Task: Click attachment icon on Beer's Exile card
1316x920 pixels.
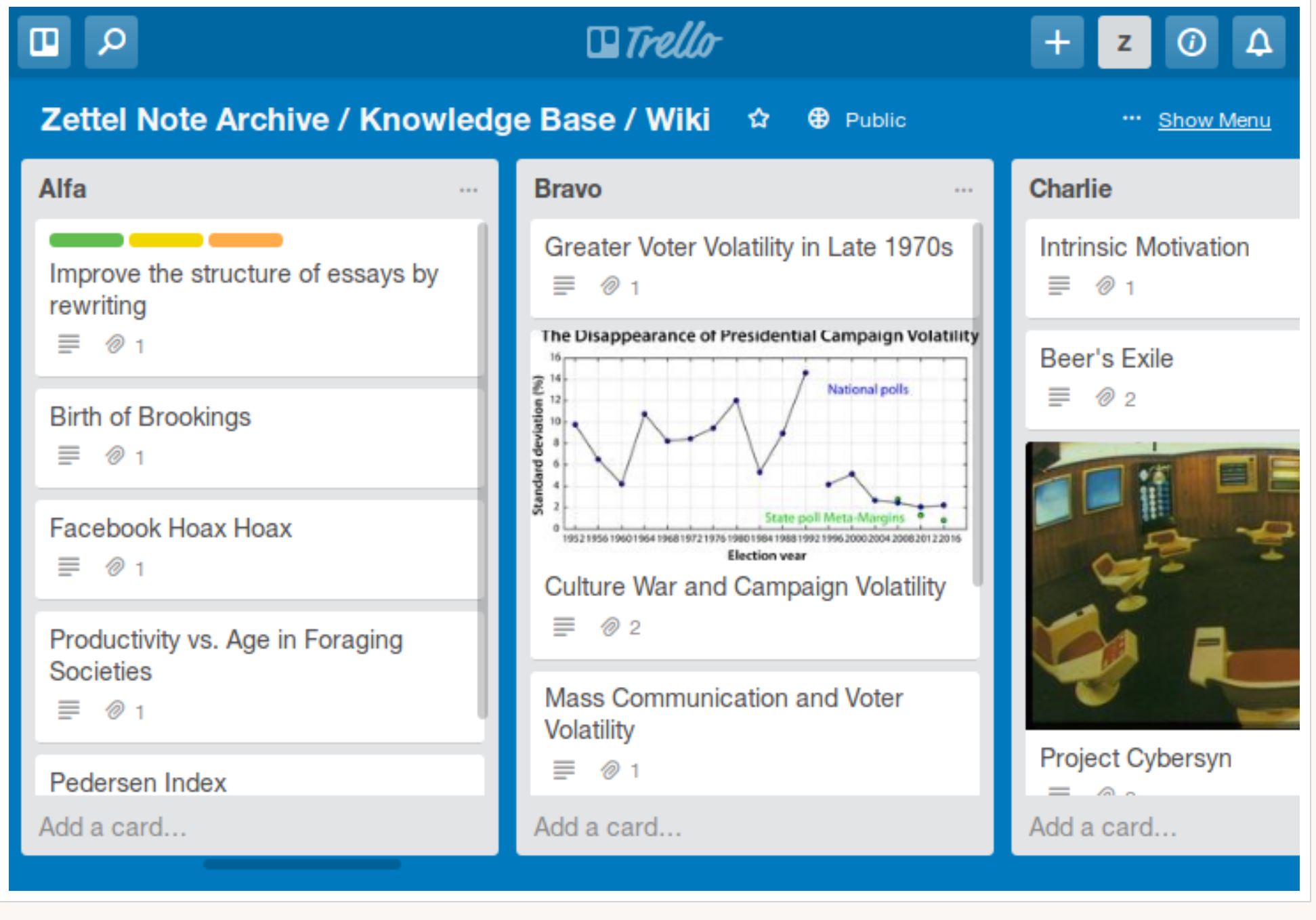Action: click(1105, 397)
